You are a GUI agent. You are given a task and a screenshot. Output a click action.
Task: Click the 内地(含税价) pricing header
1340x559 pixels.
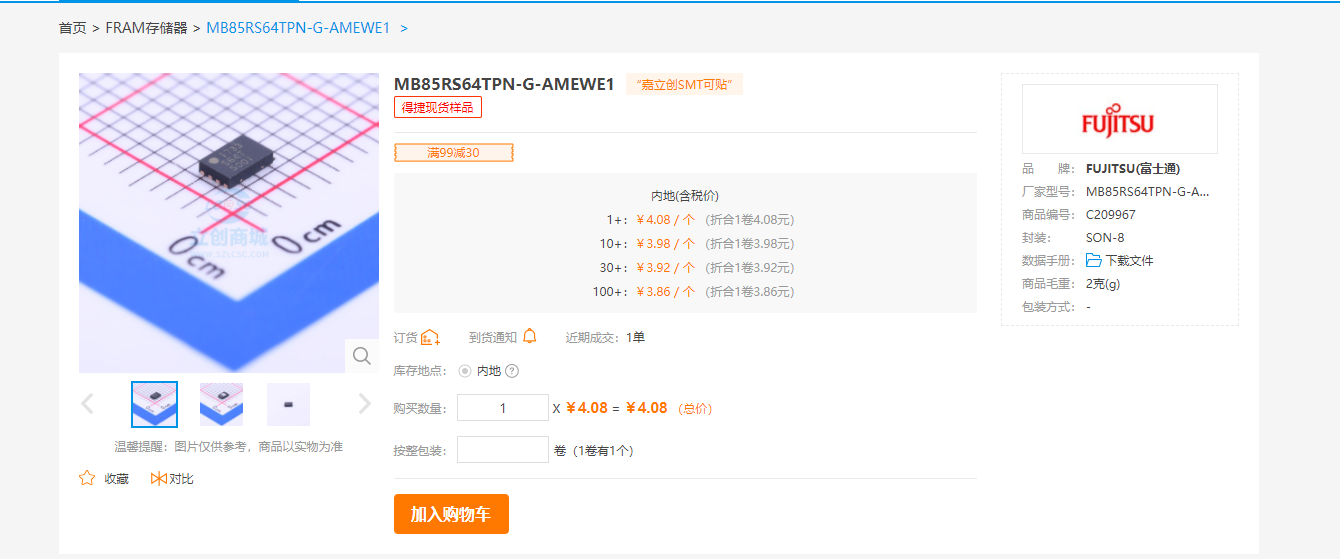pos(685,196)
